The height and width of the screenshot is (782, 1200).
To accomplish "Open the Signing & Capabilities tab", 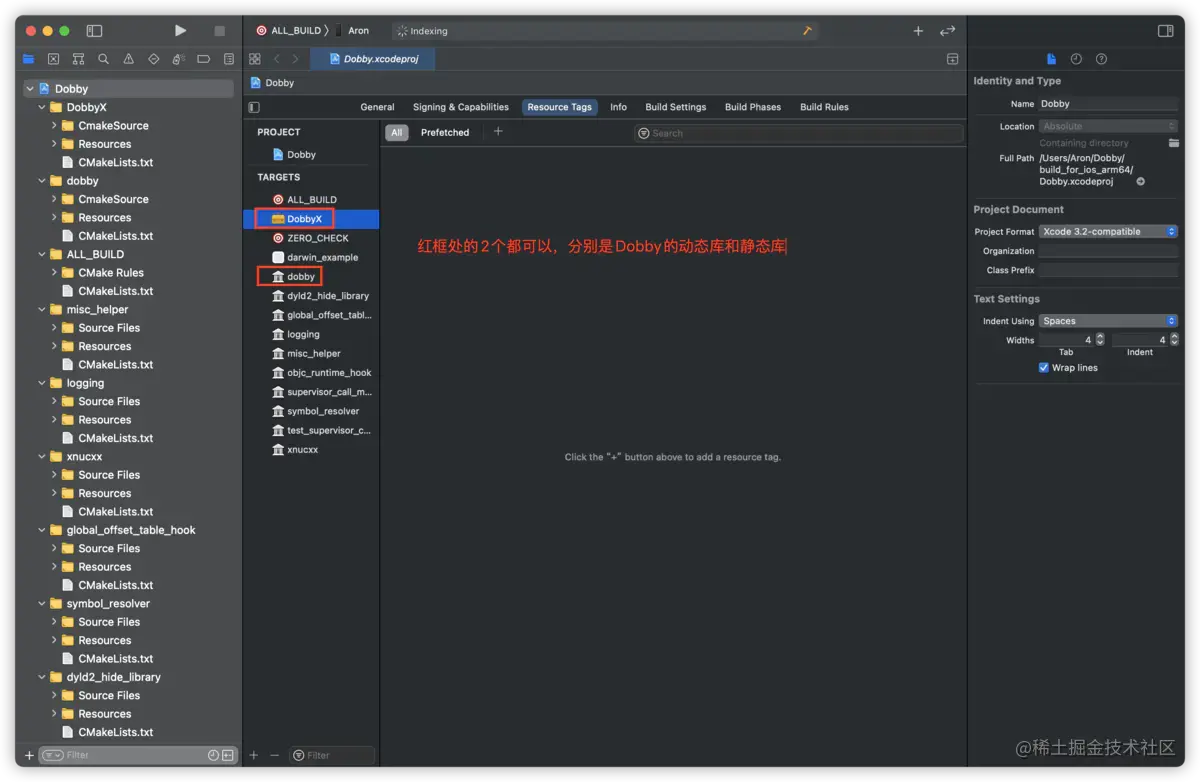I will [461, 107].
